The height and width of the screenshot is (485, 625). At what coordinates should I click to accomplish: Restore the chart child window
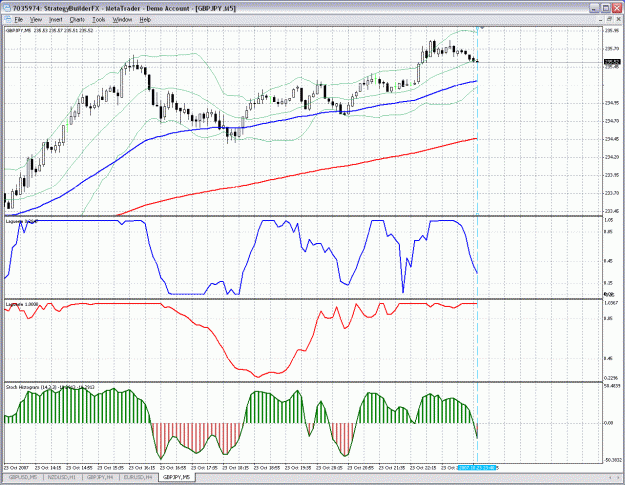click(609, 19)
